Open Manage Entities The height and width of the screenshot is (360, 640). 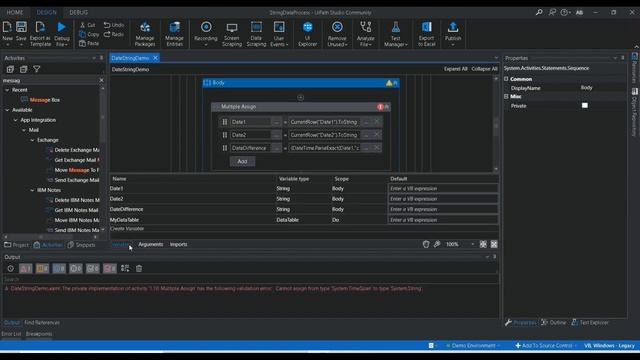coord(174,33)
